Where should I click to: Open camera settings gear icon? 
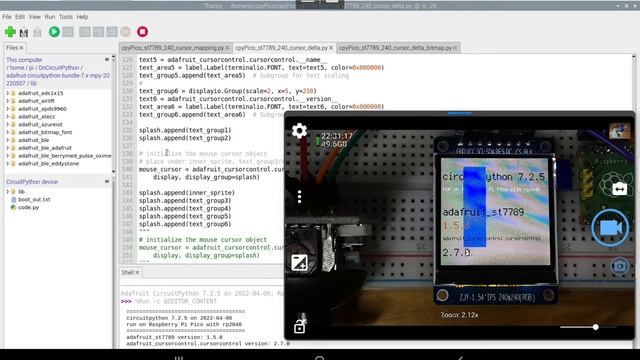click(299, 131)
